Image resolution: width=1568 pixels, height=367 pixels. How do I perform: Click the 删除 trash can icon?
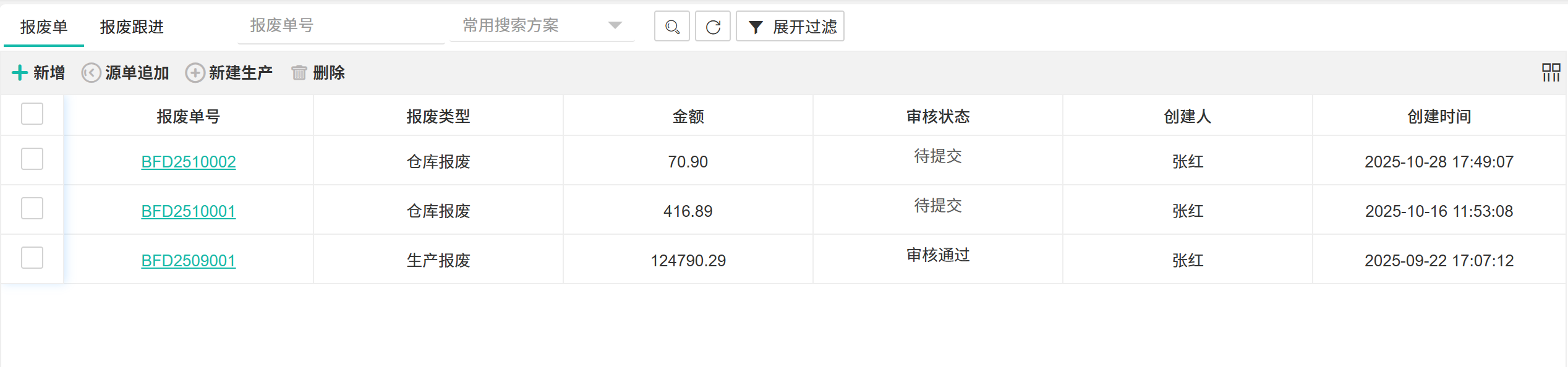pos(299,73)
